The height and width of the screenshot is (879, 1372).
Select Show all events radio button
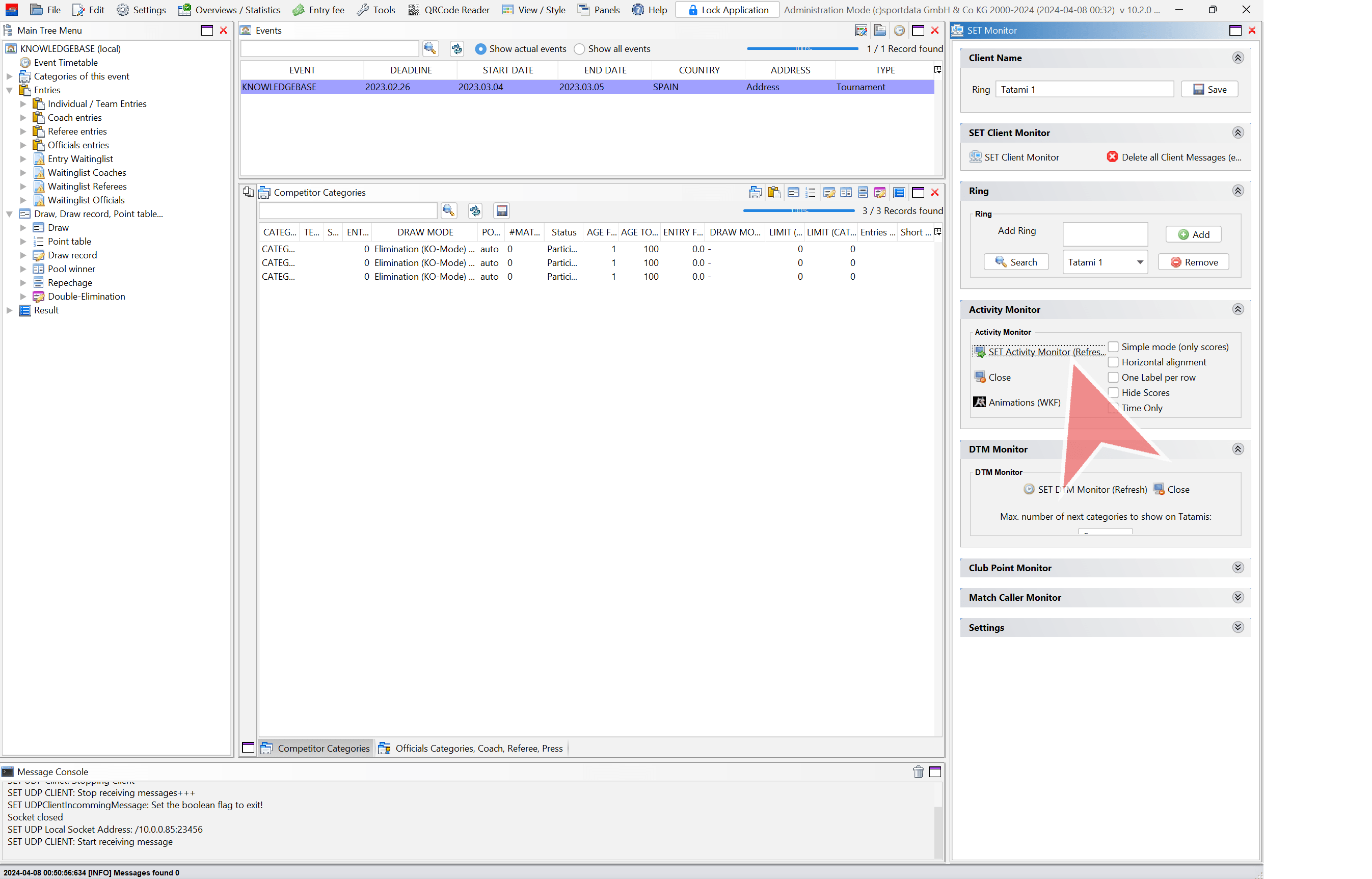click(x=579, y=49)
